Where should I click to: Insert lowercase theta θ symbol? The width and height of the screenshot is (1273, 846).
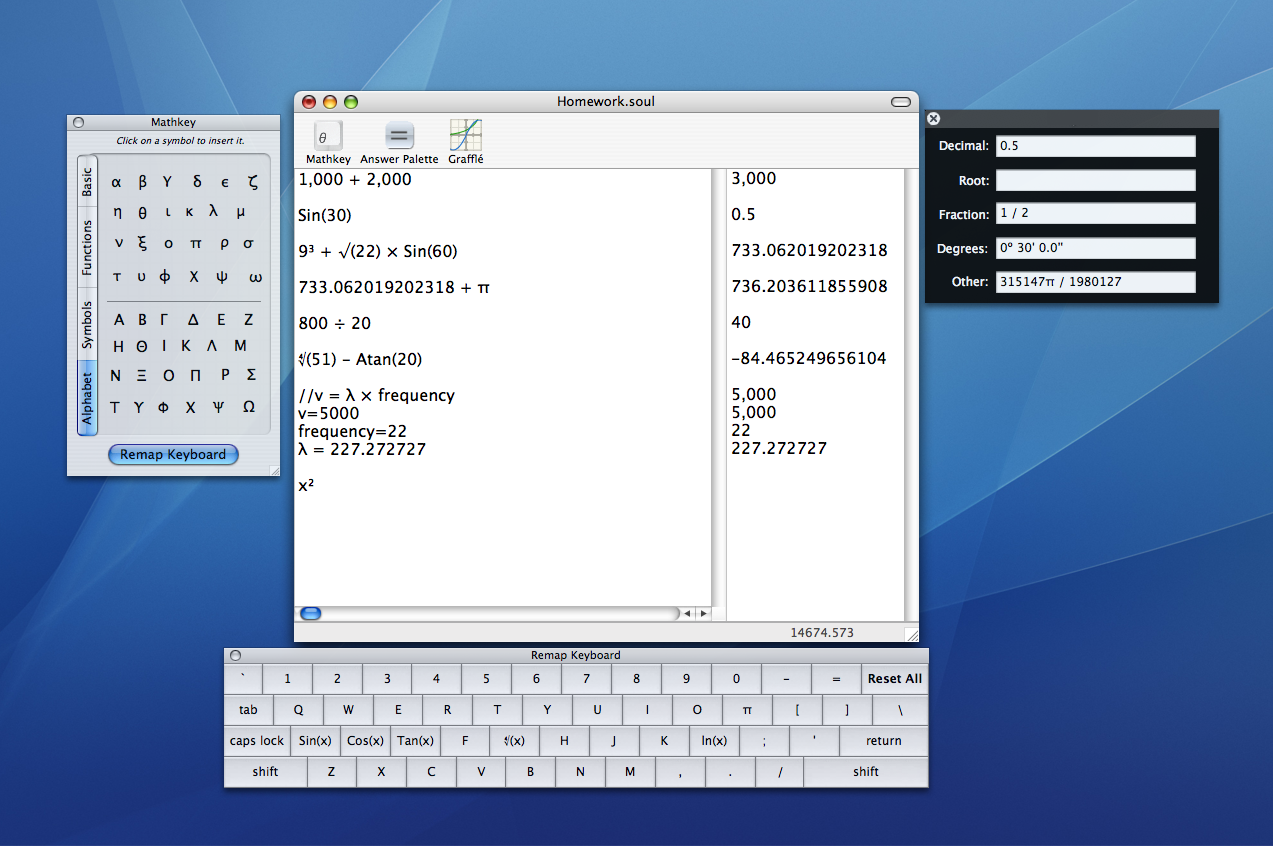(x=142, y=212)
